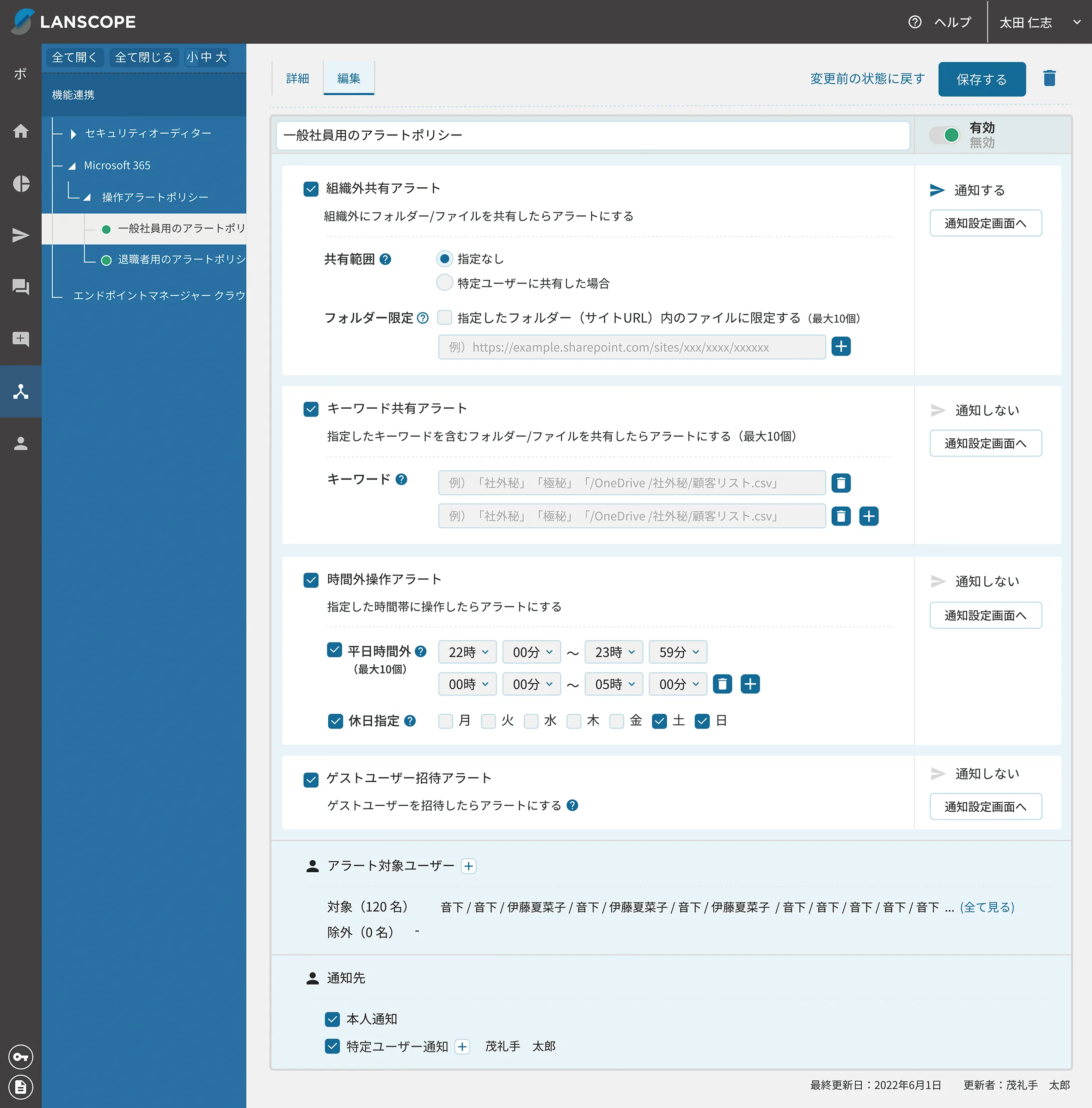
Task: Select 特定ユーザーに共有した場合 radio option
Action: pos(444,283)
